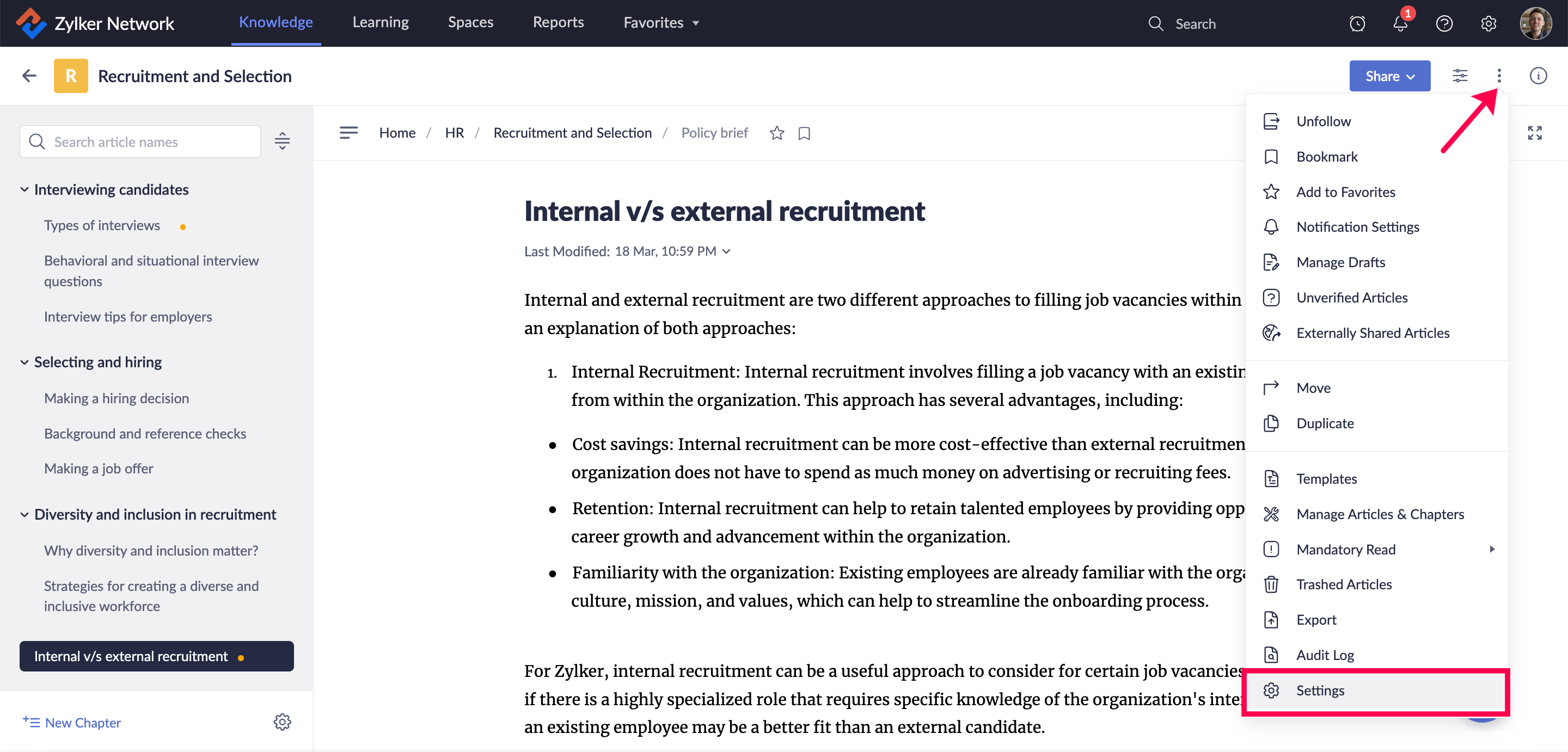The width and height of the screenshot is (1568, 752).
Task: Open the recent activity clock icon
Action: pyautogui.click(x=1357, y=24)
